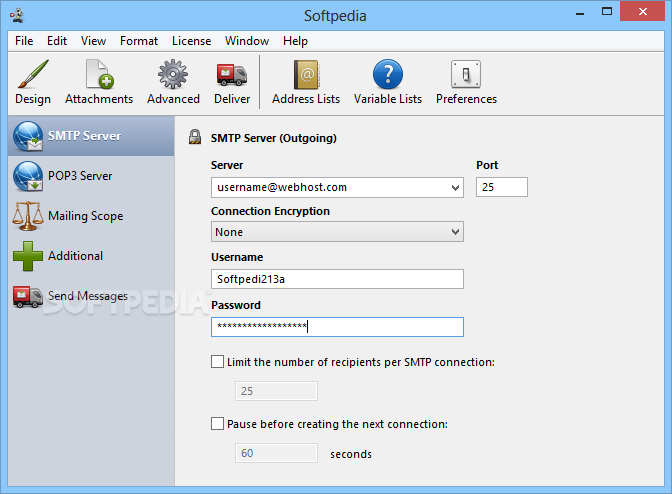Open the License menu
The width and height of the screenshot is (672, 494).
pos(192,41)
